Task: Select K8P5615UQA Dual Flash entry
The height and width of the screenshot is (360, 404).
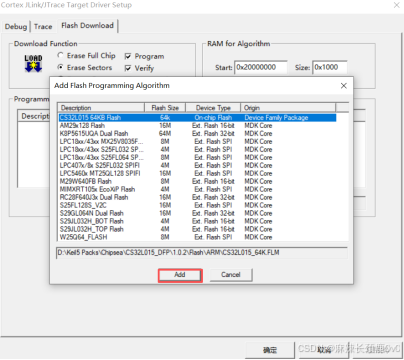Action: (197, 134)
